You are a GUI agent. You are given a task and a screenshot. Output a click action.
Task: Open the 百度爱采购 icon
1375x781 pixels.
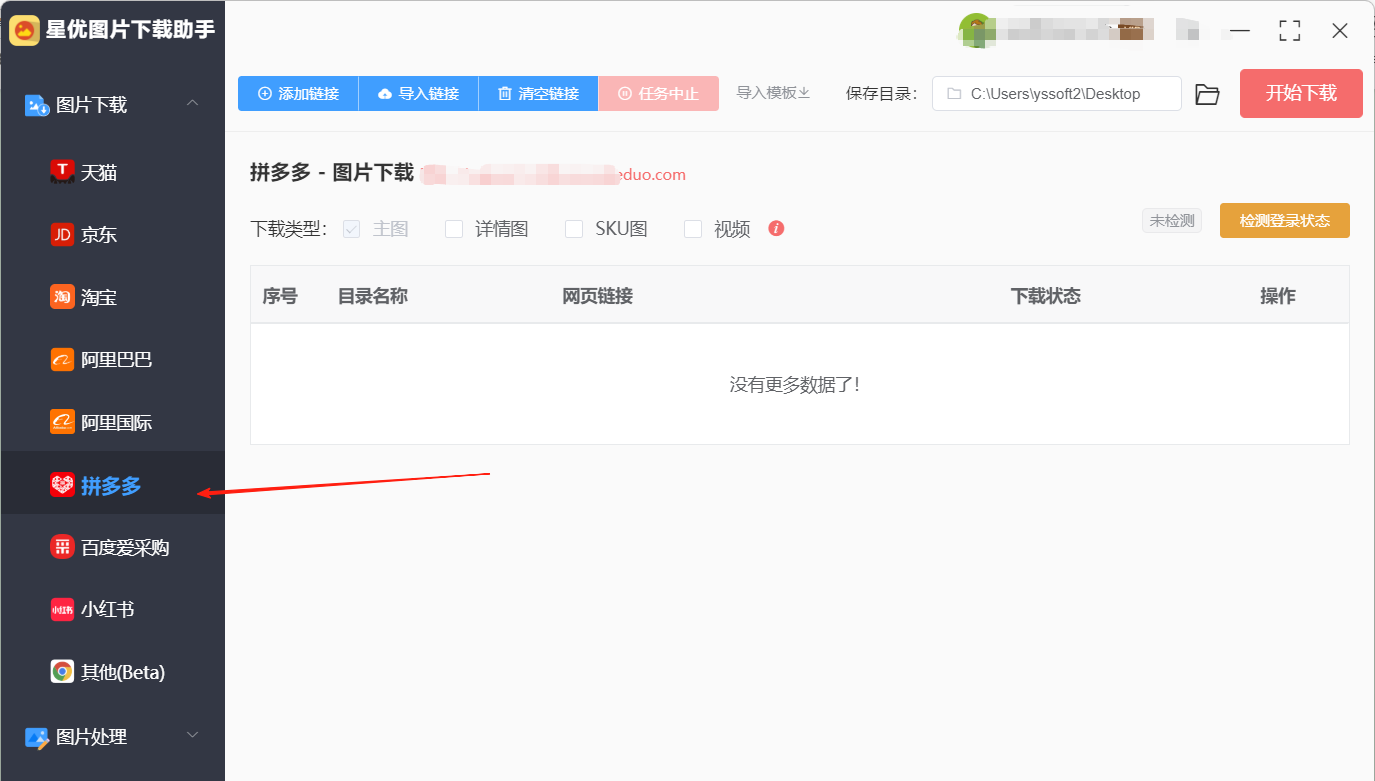coord(62,547)
